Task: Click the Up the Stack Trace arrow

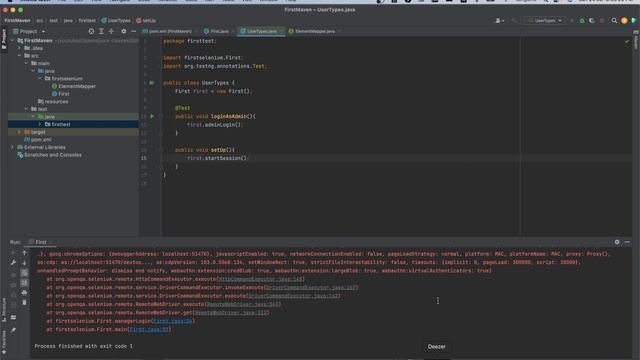Action: pyautogui.click(x=24, y=253)
